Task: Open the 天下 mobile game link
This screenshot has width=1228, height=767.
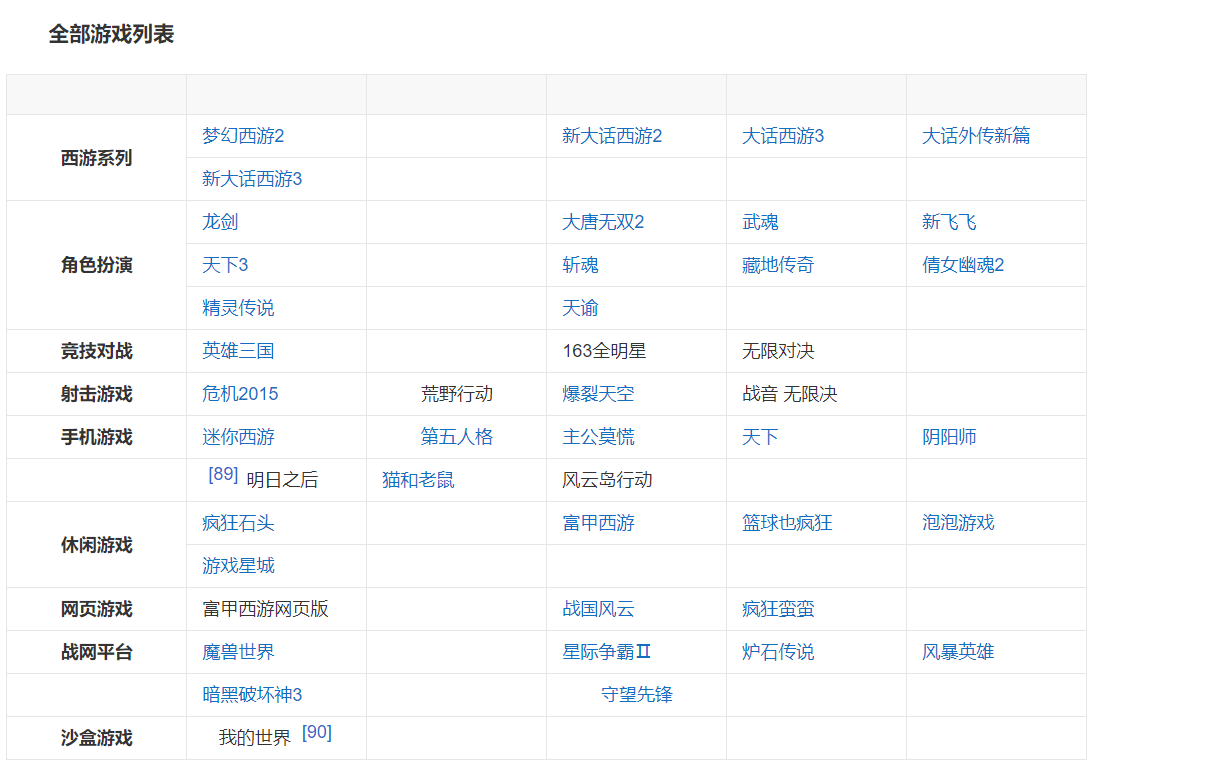Action: 760,437
